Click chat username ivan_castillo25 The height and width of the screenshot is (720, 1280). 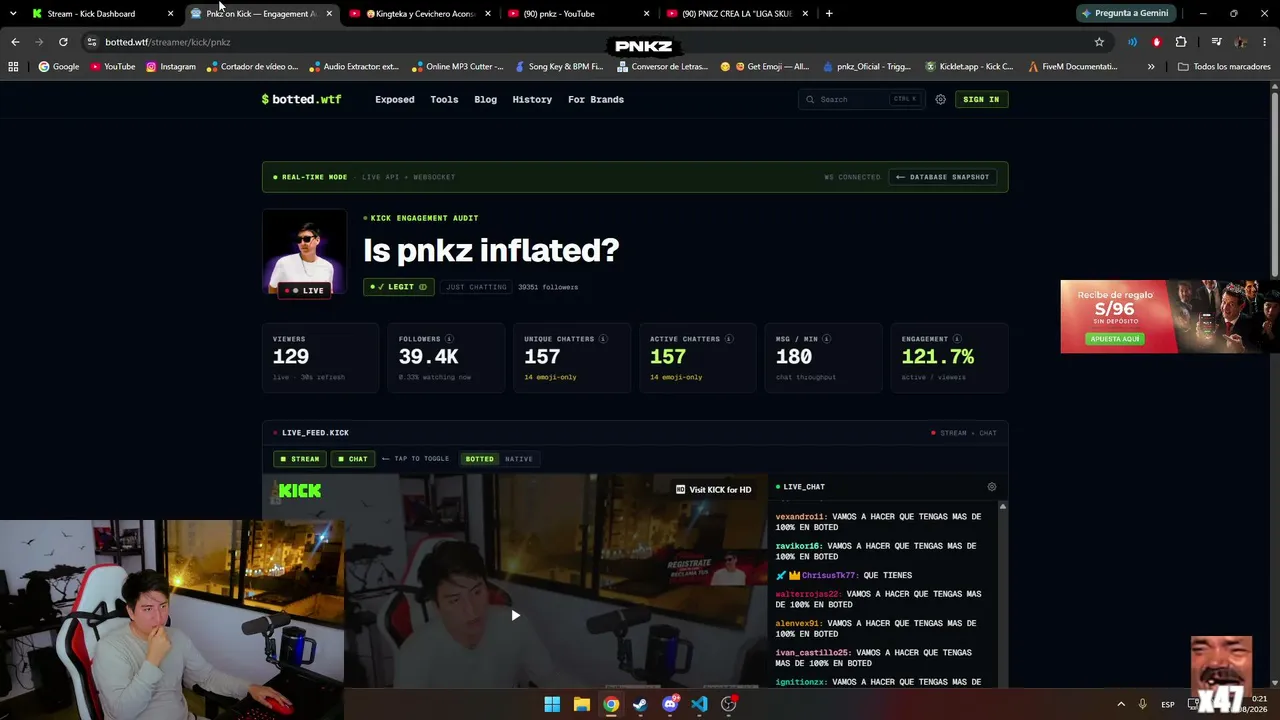pos(813,653)
